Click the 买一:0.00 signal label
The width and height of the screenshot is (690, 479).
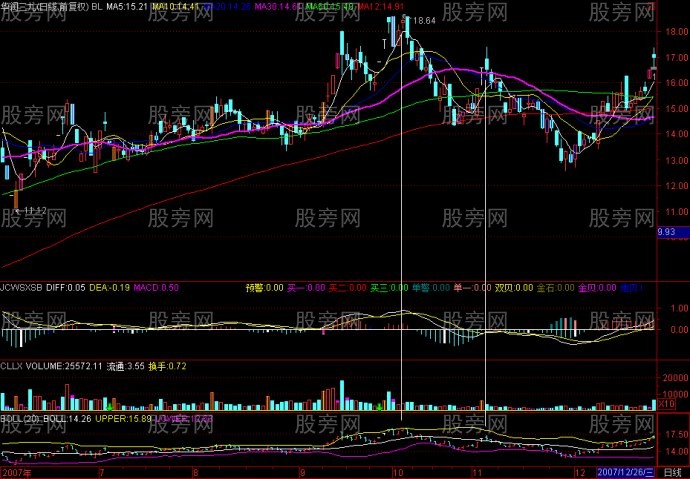tap(306, 288)
